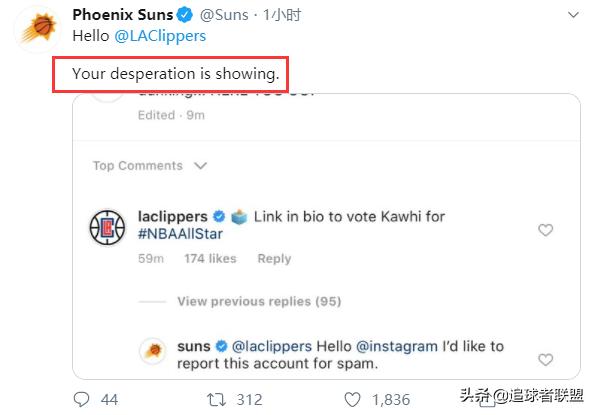Retweet using the retweet arrows icon
This screenshot has height=415, width=596.
pos(216,400)
